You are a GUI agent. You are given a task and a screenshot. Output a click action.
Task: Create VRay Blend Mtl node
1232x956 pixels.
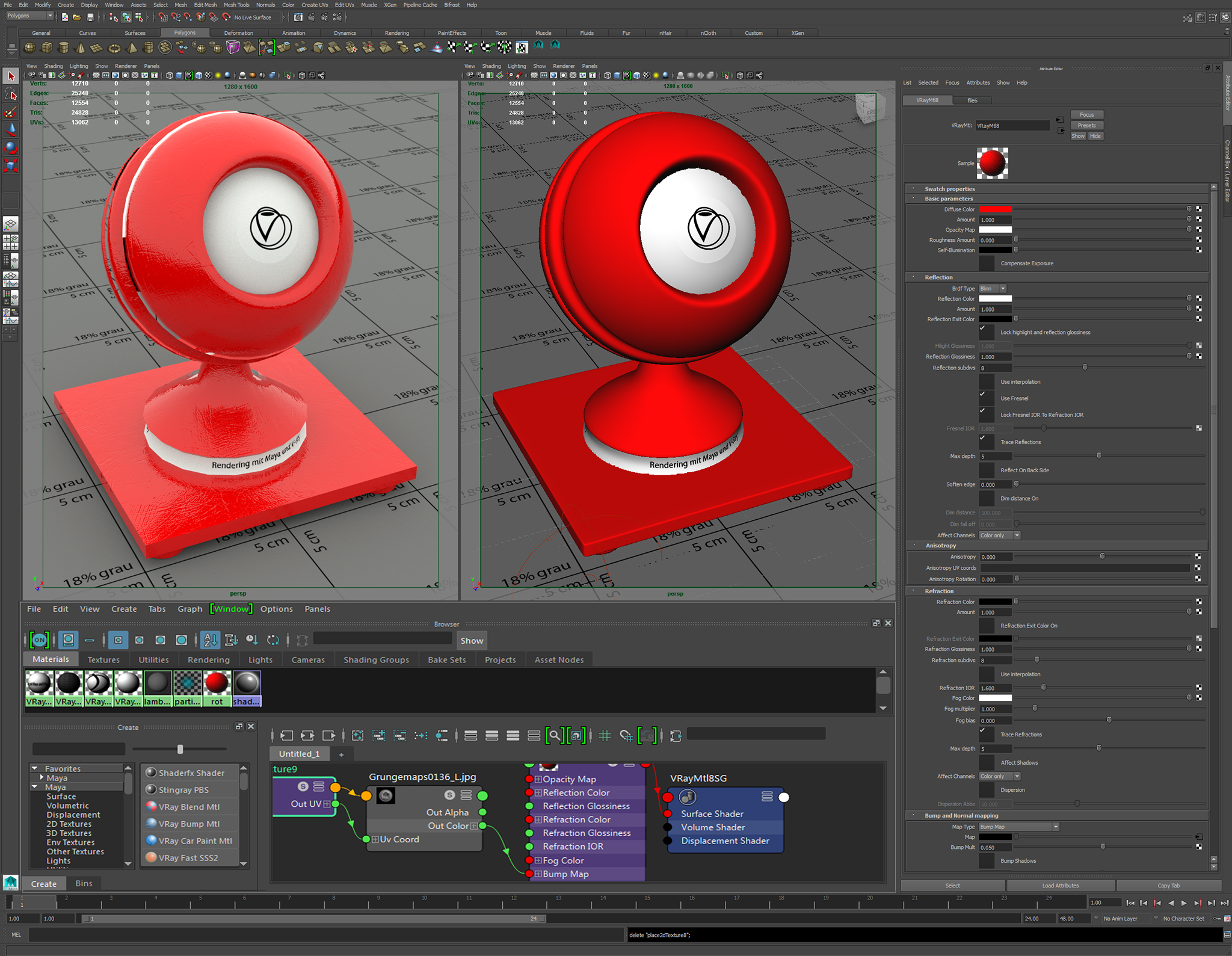pyautogui.click(x=189, y=807)
